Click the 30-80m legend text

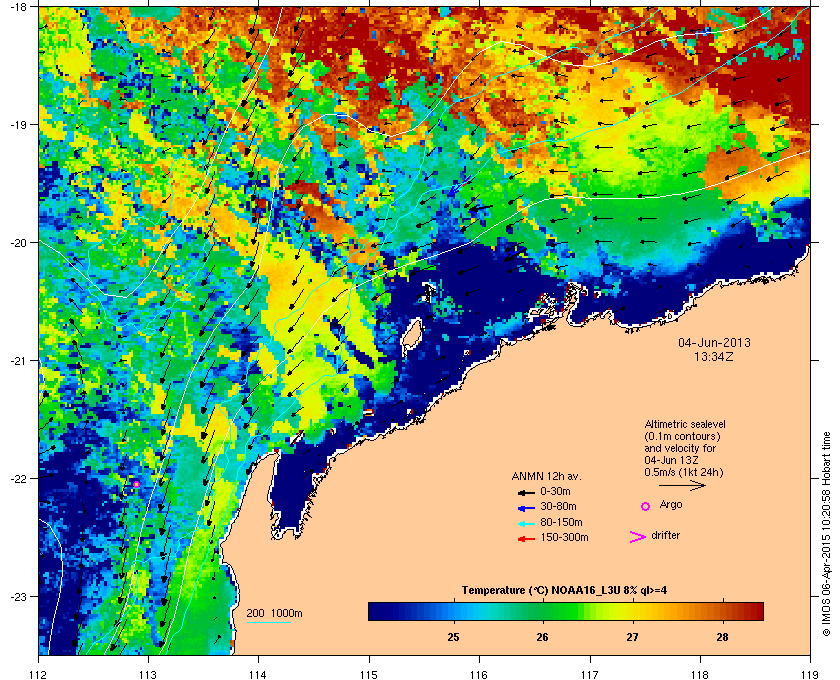[x=558, y=506]
